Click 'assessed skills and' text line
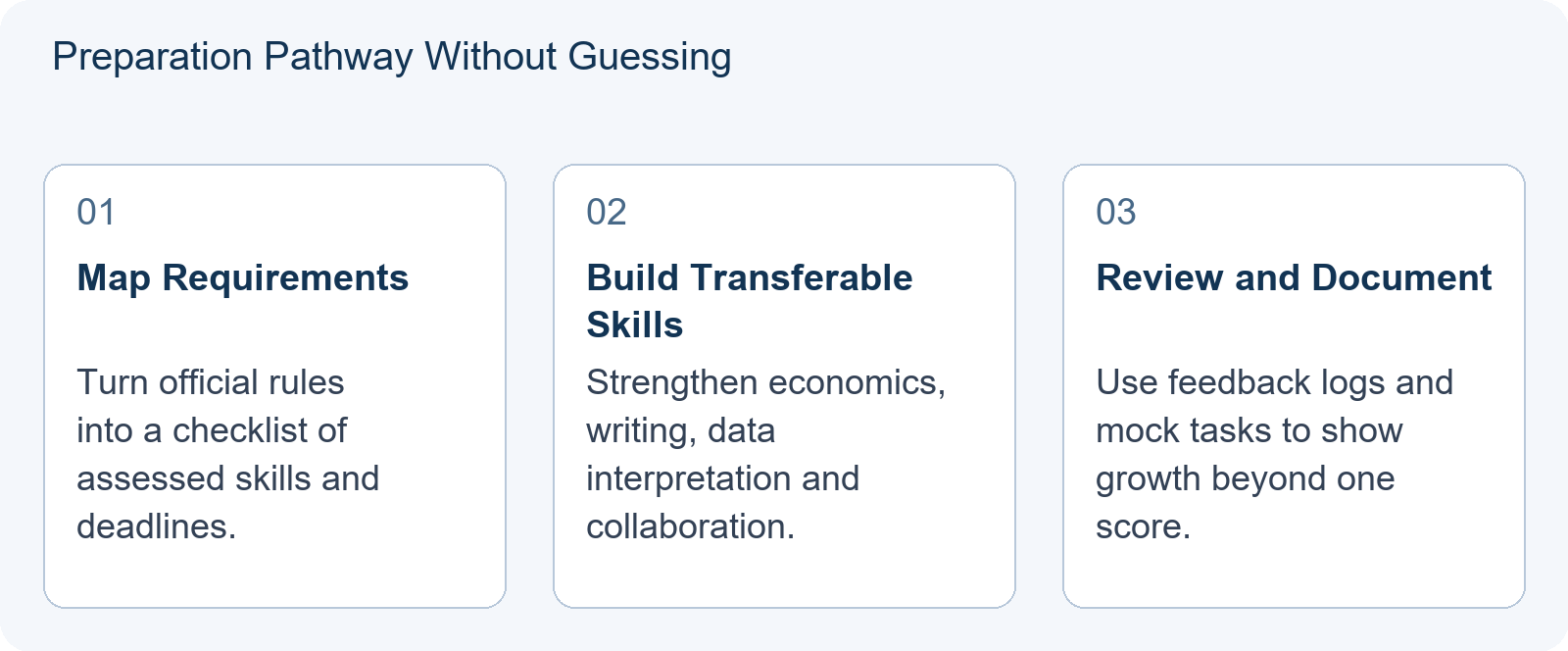The width and height of the screenshot is (1568, 651). [228, 478]
